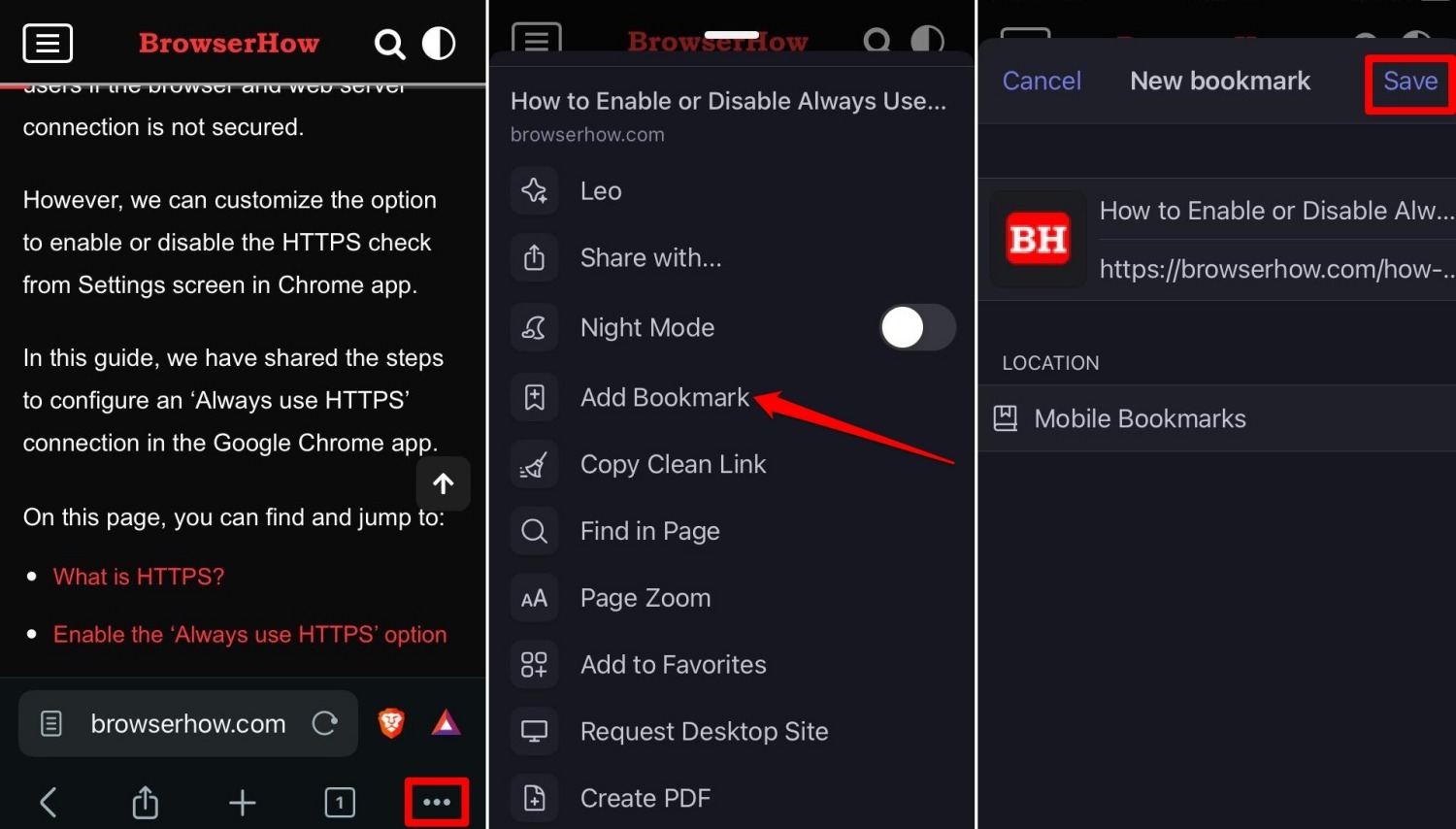Choose Copy Clean Link
This screenshot has width=1456, height=829.
coord(733,465)
